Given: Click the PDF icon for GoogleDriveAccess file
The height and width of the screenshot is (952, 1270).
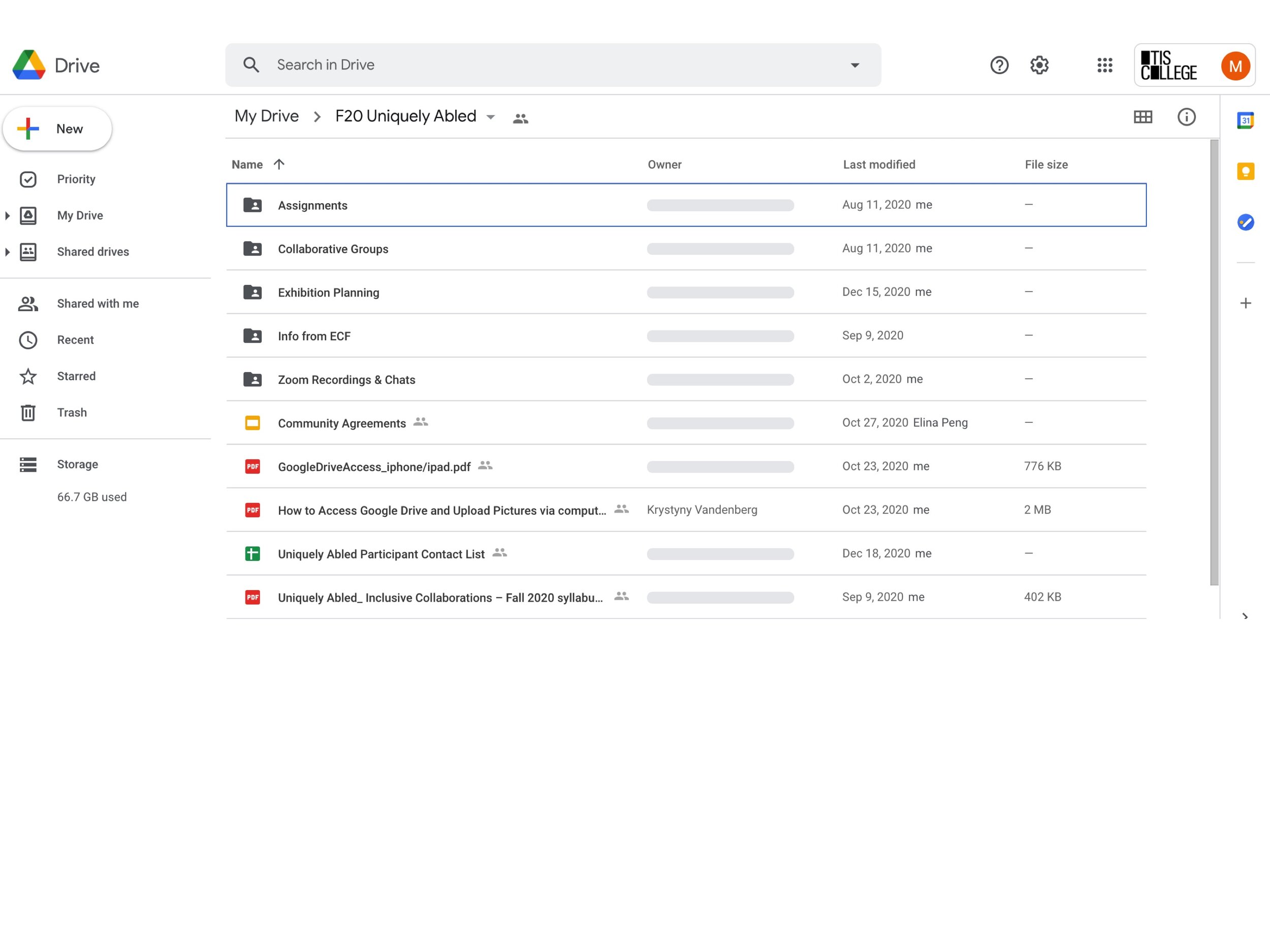Looking at the screenshot, I should [x=252, y=467].
